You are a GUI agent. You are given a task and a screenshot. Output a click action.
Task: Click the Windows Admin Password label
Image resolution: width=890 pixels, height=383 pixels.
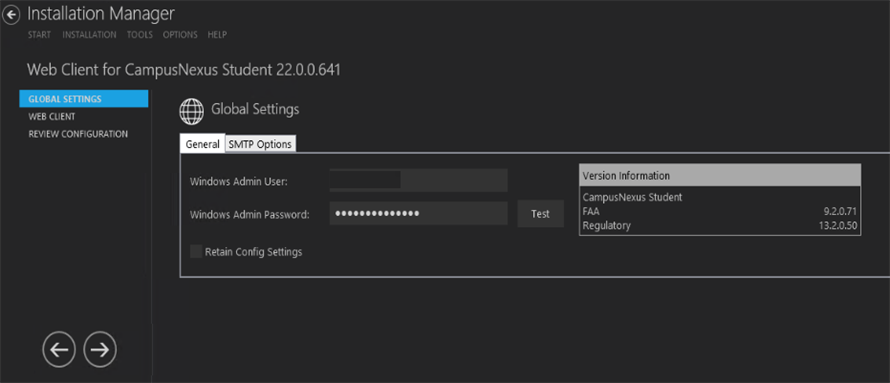coord(250,214)
